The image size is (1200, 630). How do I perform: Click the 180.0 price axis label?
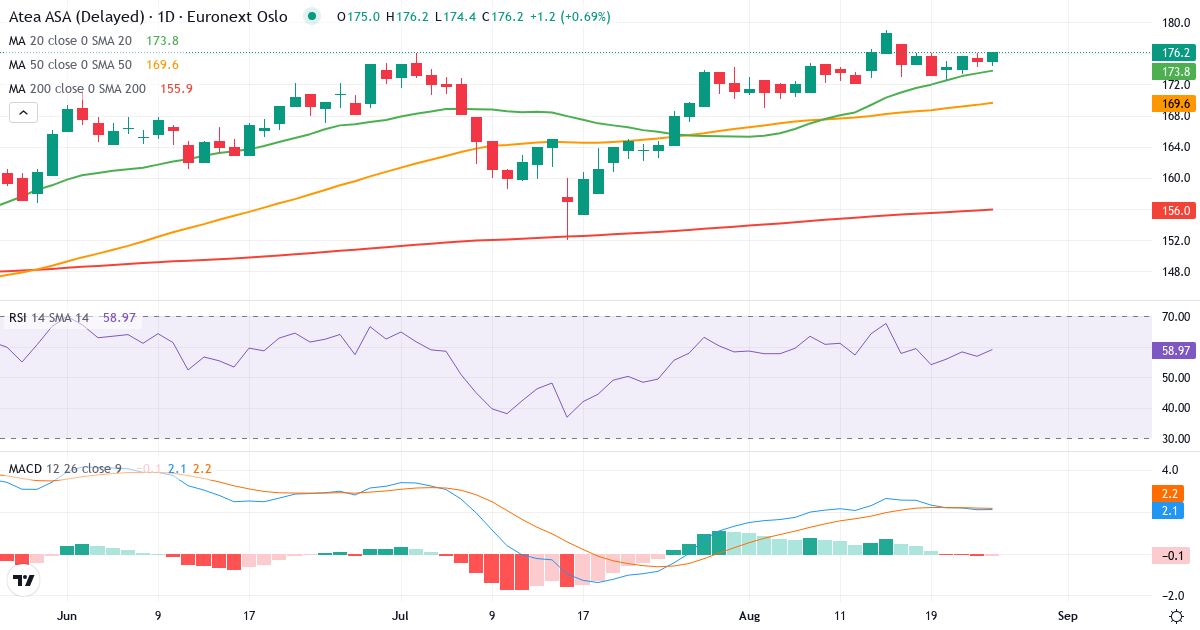pos(1175,22)
